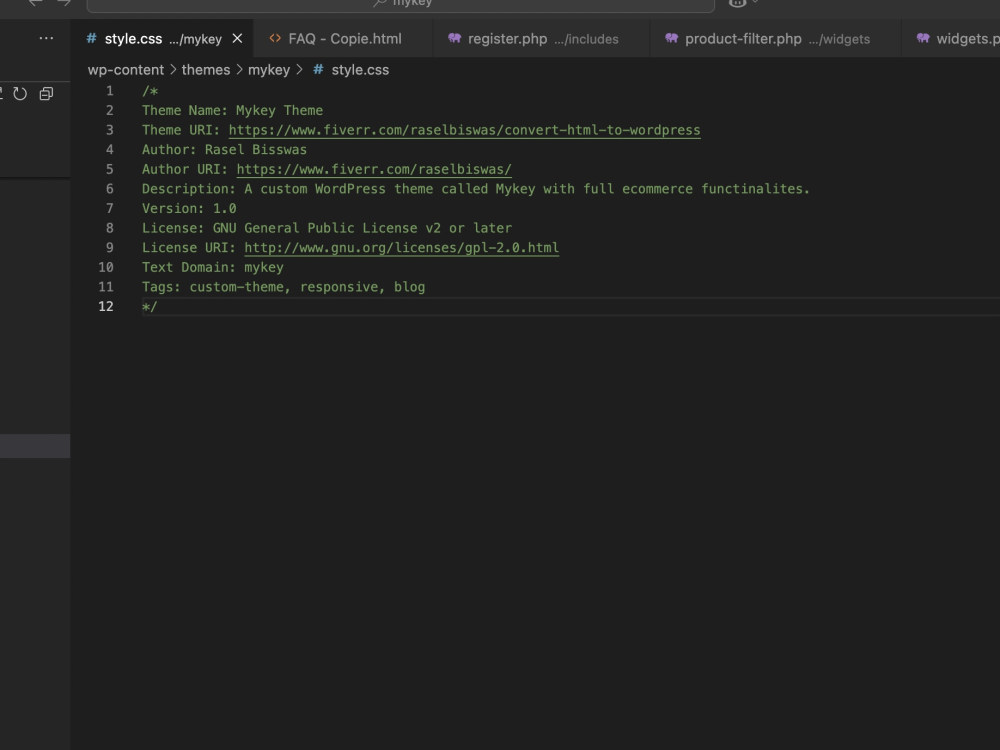Click the breadcrumb hash file icon

pyautogui.click(x=318, y=70)
